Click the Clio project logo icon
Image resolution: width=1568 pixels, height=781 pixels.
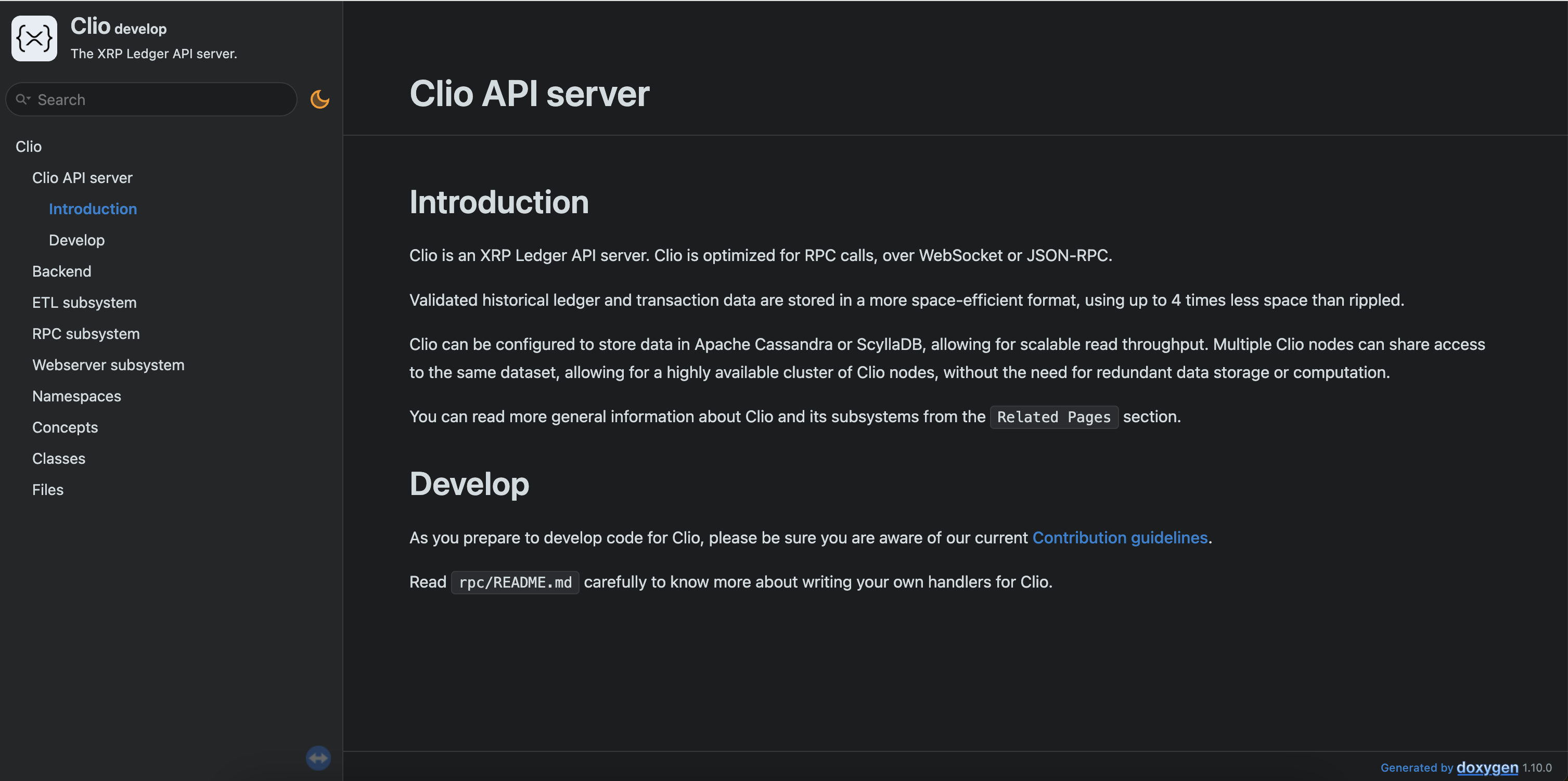point(34,38)
